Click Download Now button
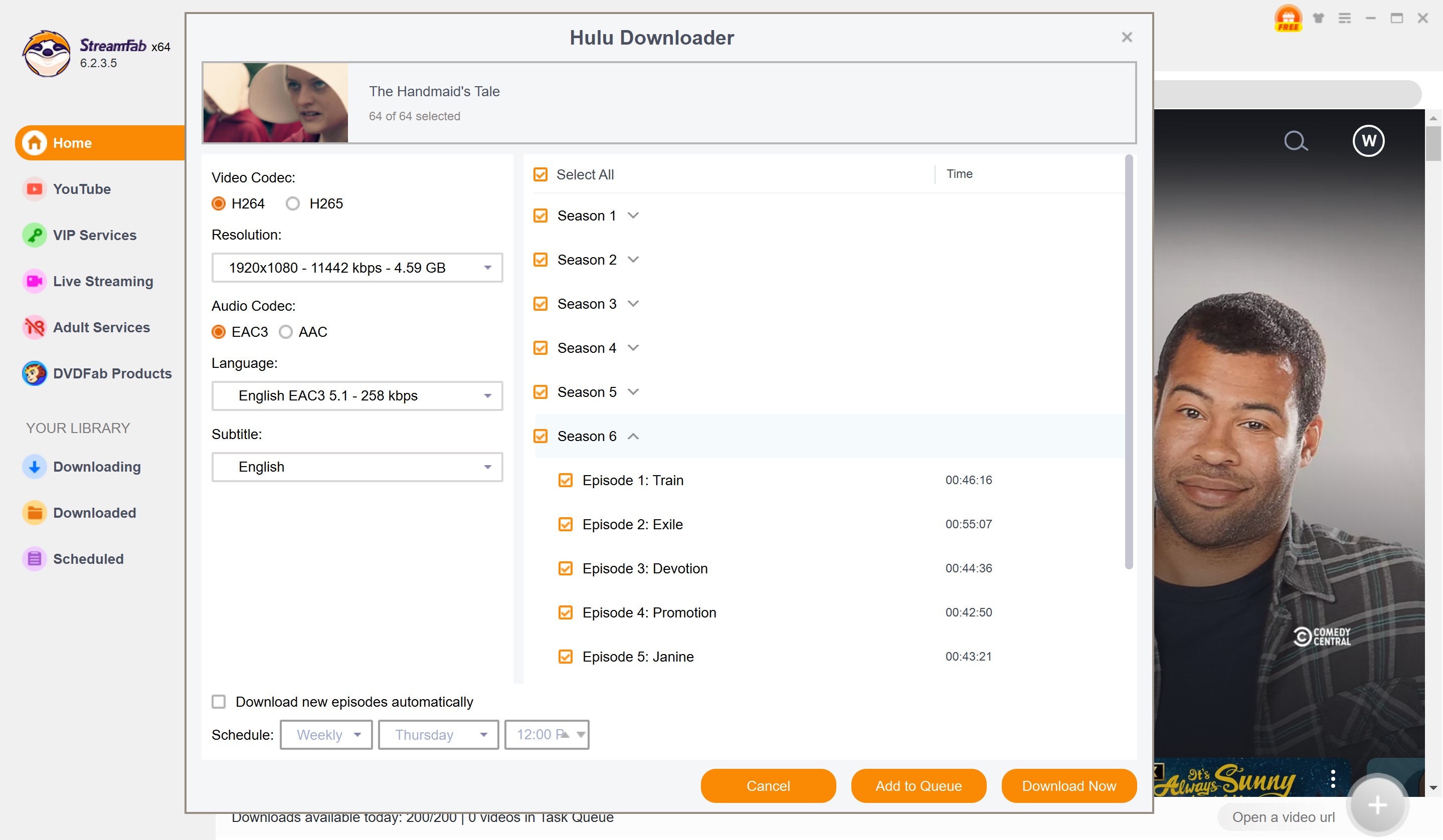 pyautogui.click(x=1069, y=786)
